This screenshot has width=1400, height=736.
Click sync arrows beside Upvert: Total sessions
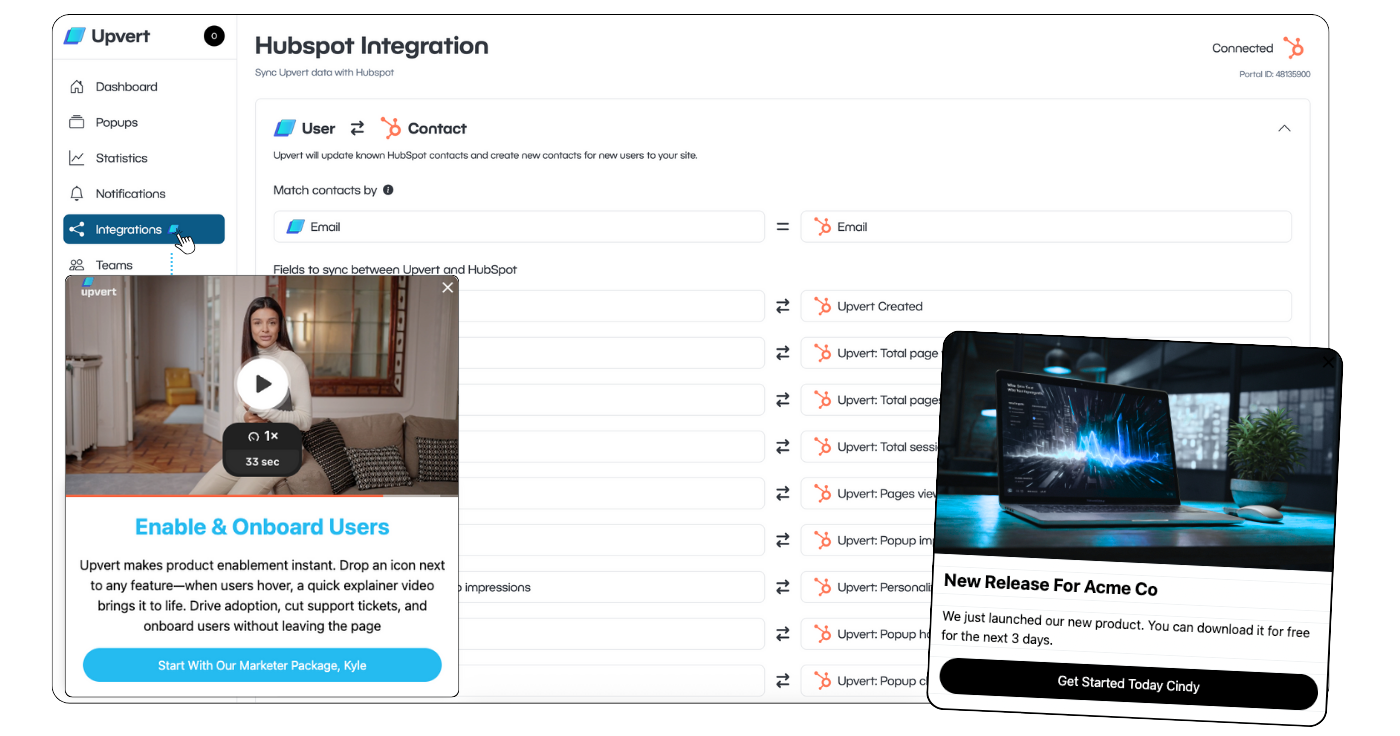783,447
